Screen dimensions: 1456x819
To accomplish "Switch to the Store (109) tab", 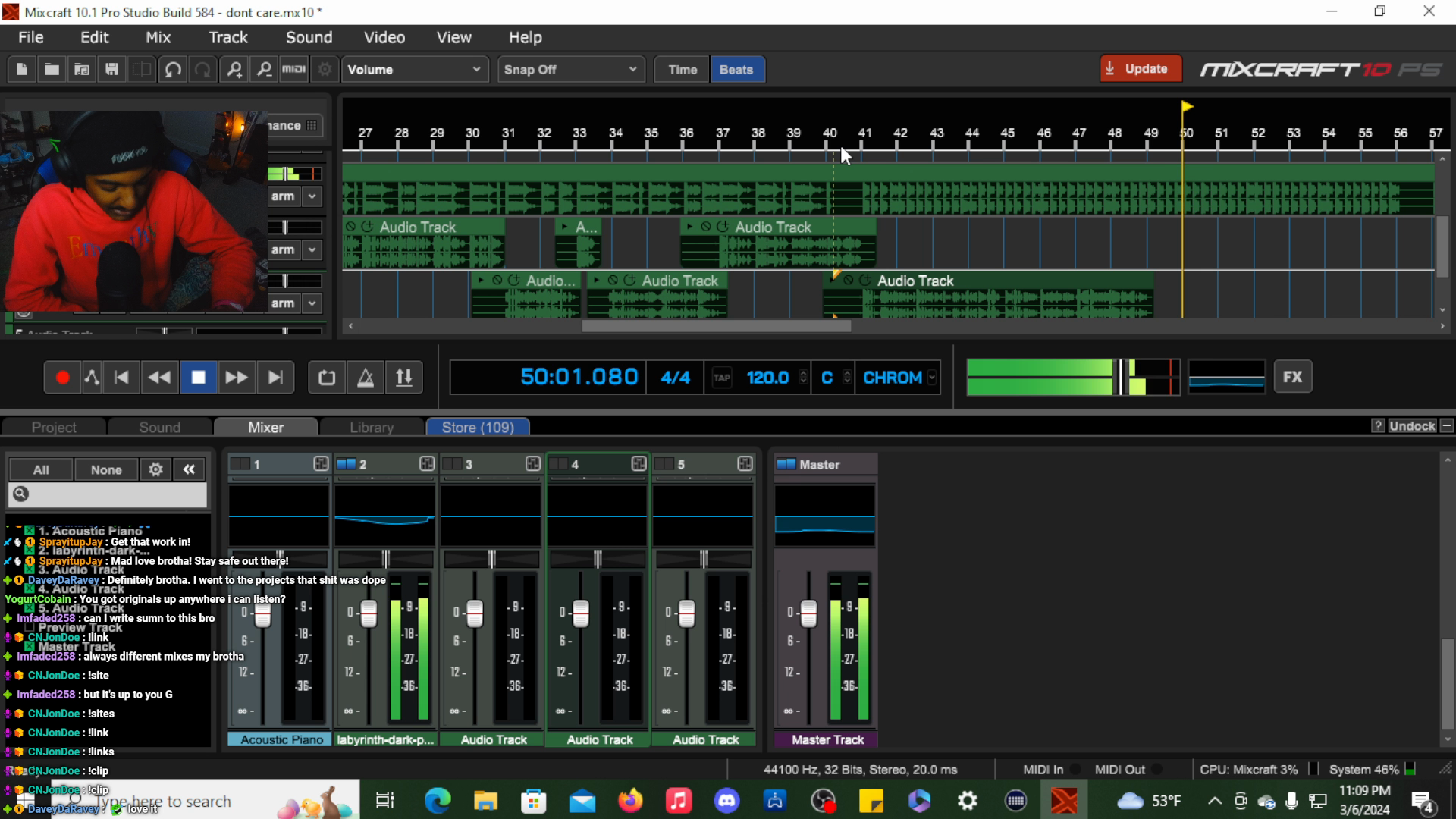I will pyautogui.click(x=478, y=428).
